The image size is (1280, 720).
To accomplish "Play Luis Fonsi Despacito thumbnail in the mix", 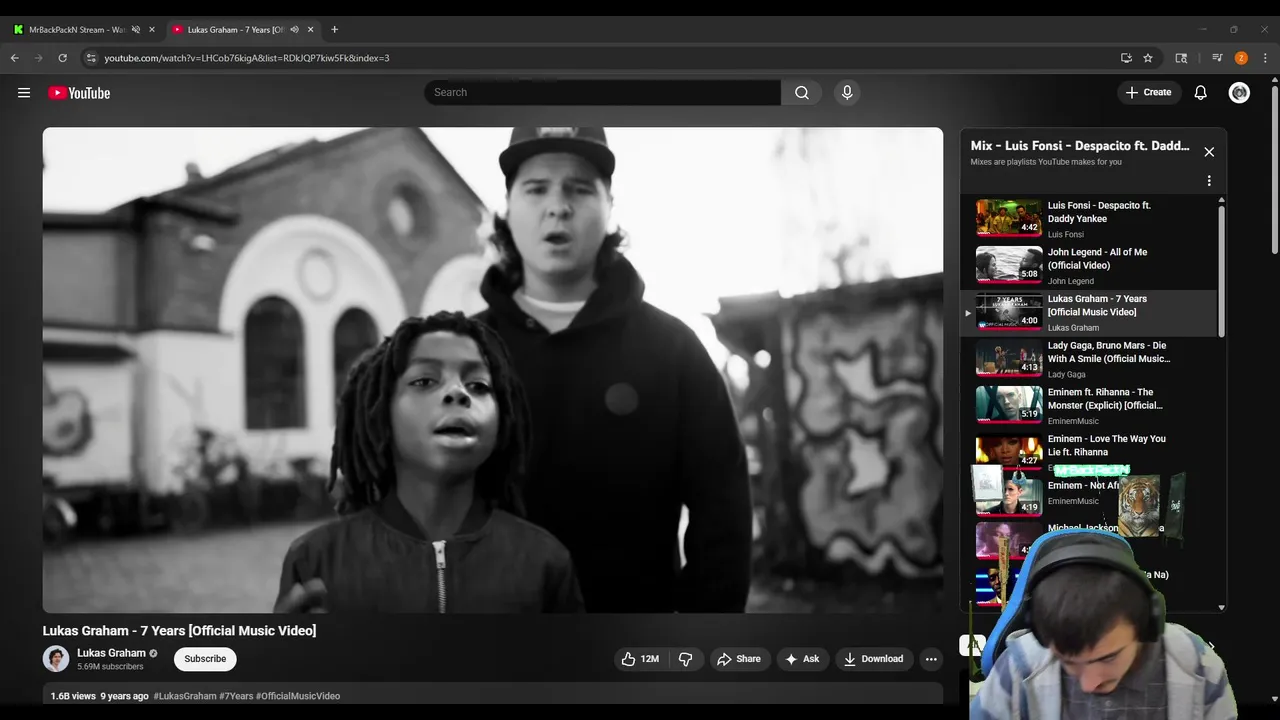I will pyautogui.click(x=1009, y=218).
